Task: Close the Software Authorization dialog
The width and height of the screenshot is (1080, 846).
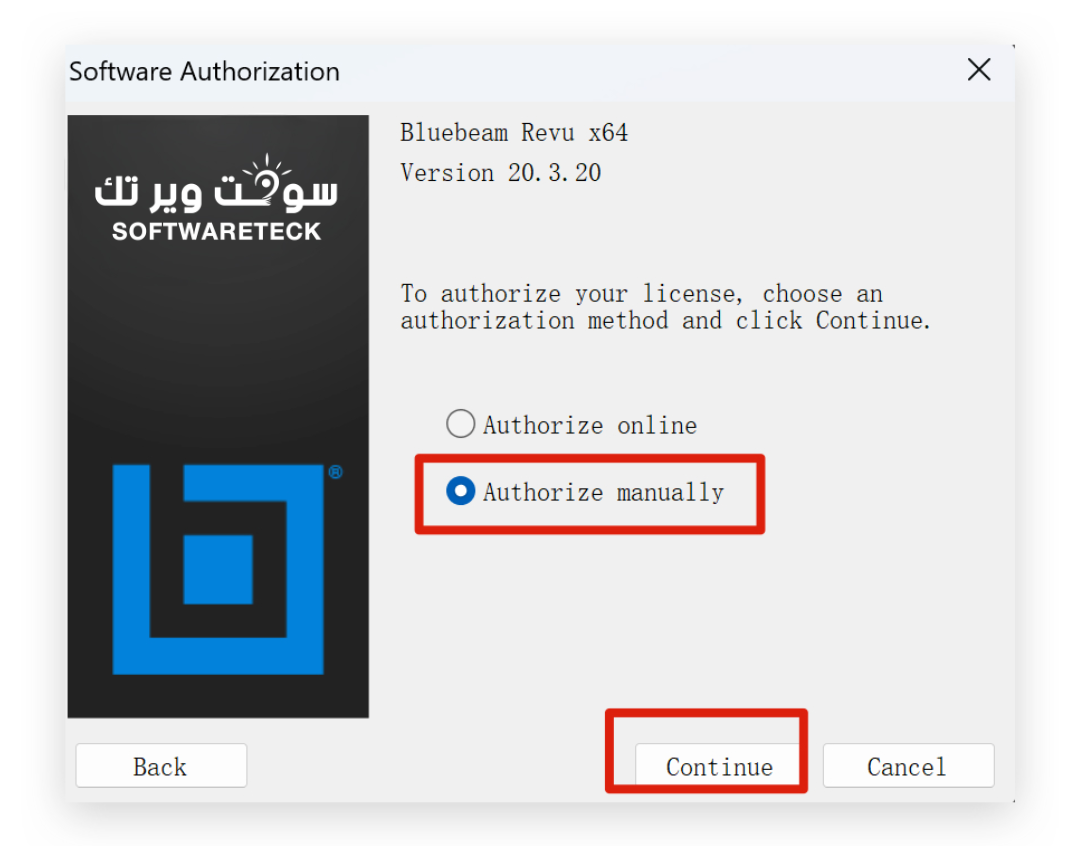Action: point(979,70)
